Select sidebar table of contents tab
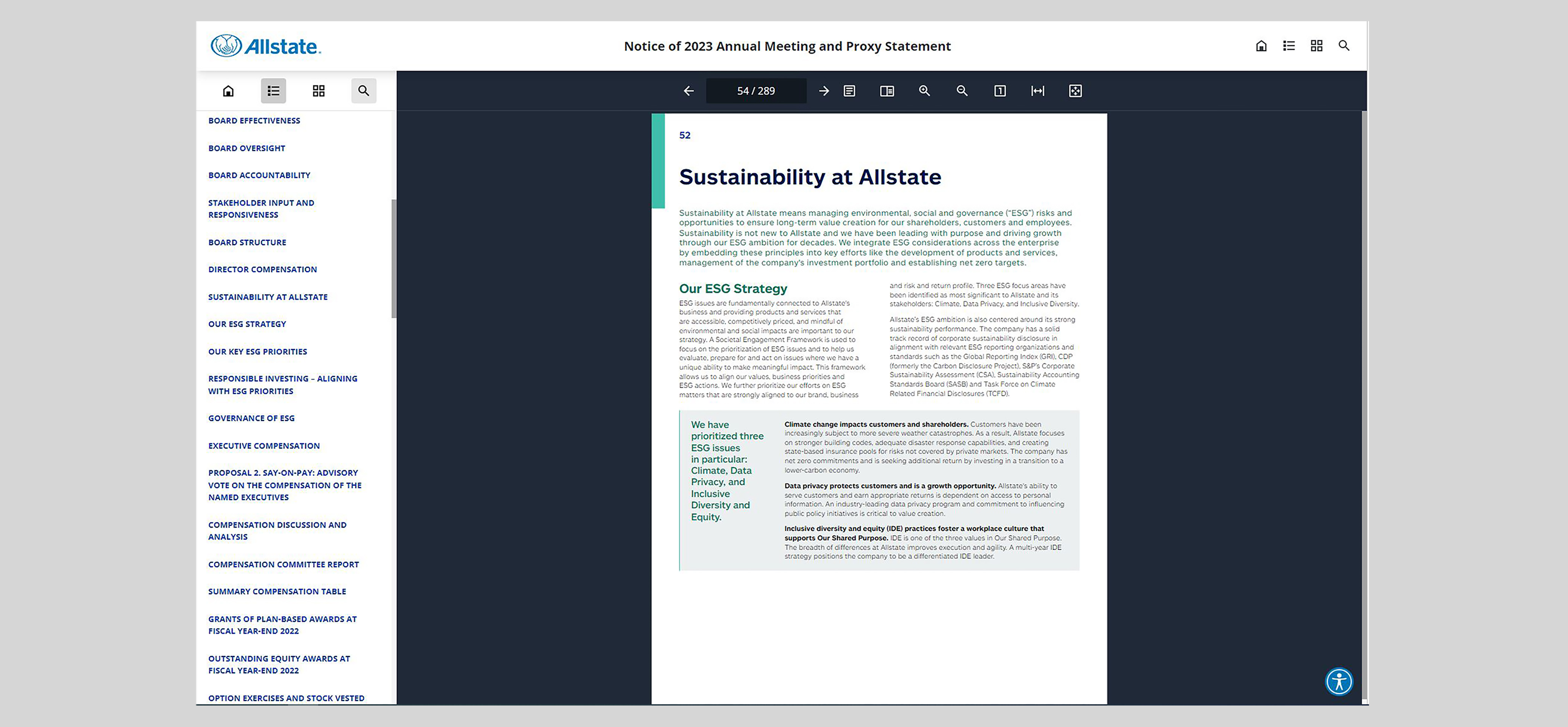1568x727 pixels. (273, 91)
